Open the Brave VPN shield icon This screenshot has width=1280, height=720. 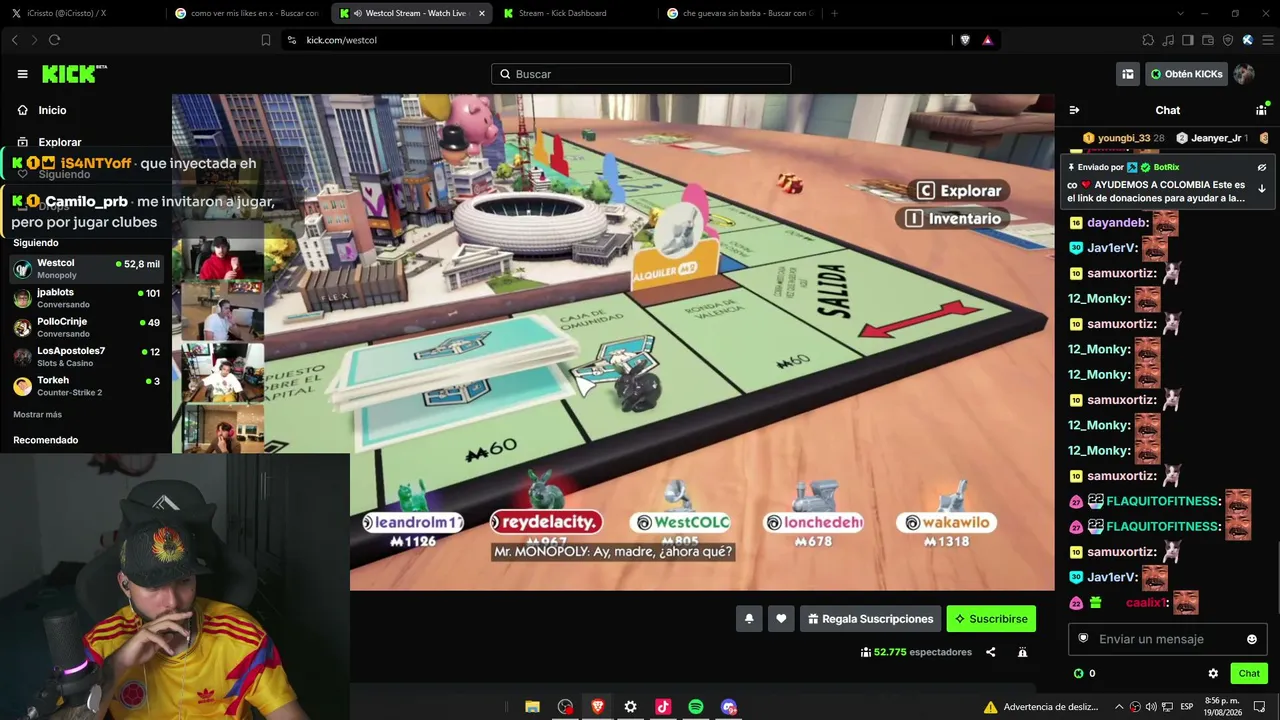[x=1228, y=40]
